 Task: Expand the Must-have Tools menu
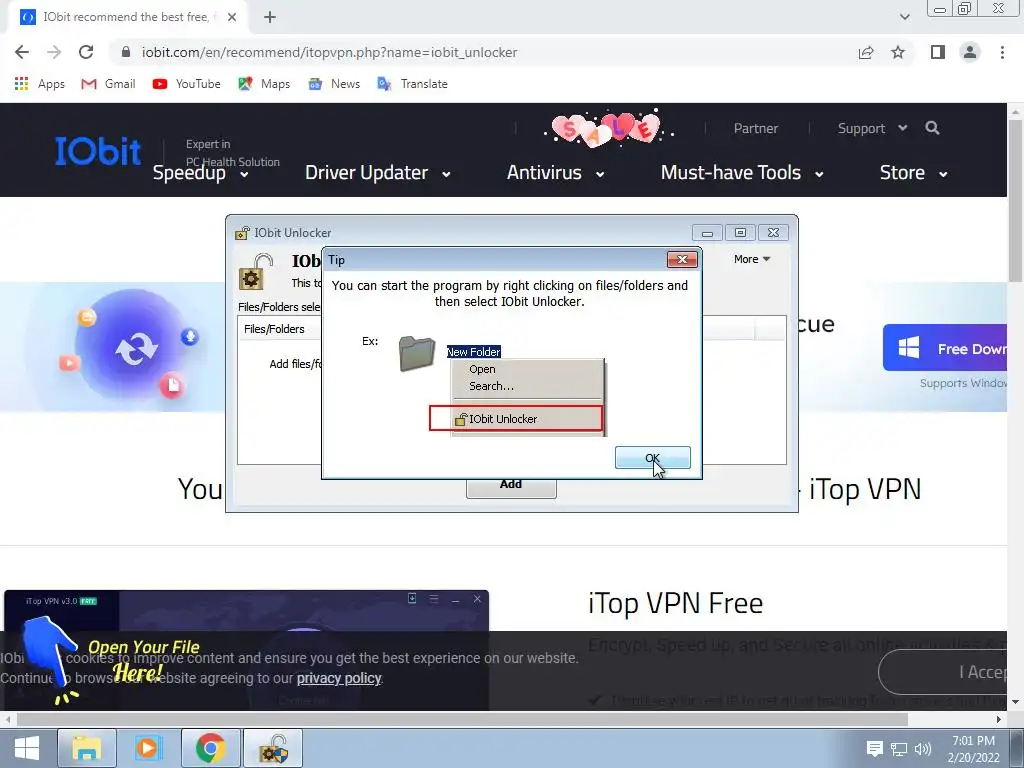click(742, 173)
